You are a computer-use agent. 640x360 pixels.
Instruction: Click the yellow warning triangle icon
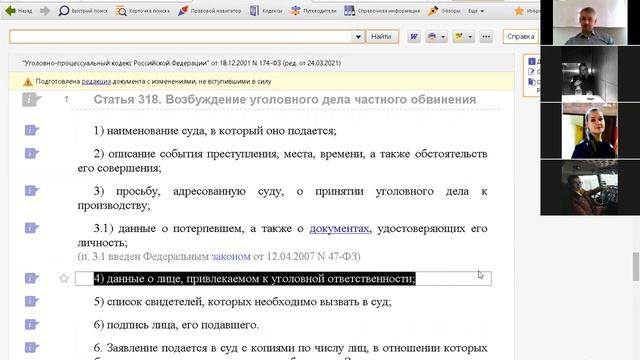(x=28, y=82)
